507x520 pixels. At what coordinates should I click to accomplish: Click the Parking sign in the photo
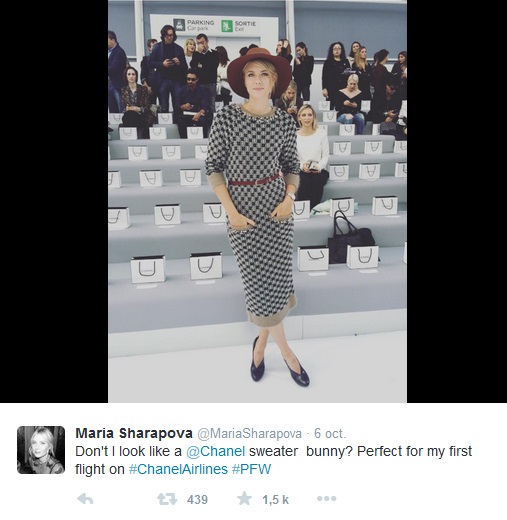(x=194, y=25)
